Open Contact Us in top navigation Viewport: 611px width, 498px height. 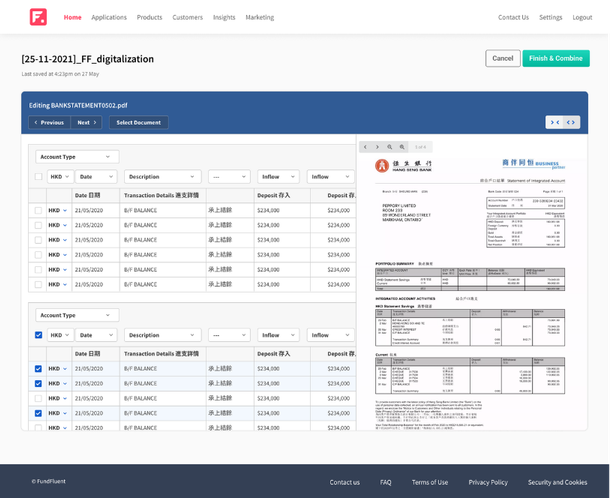tap(513, 17)
